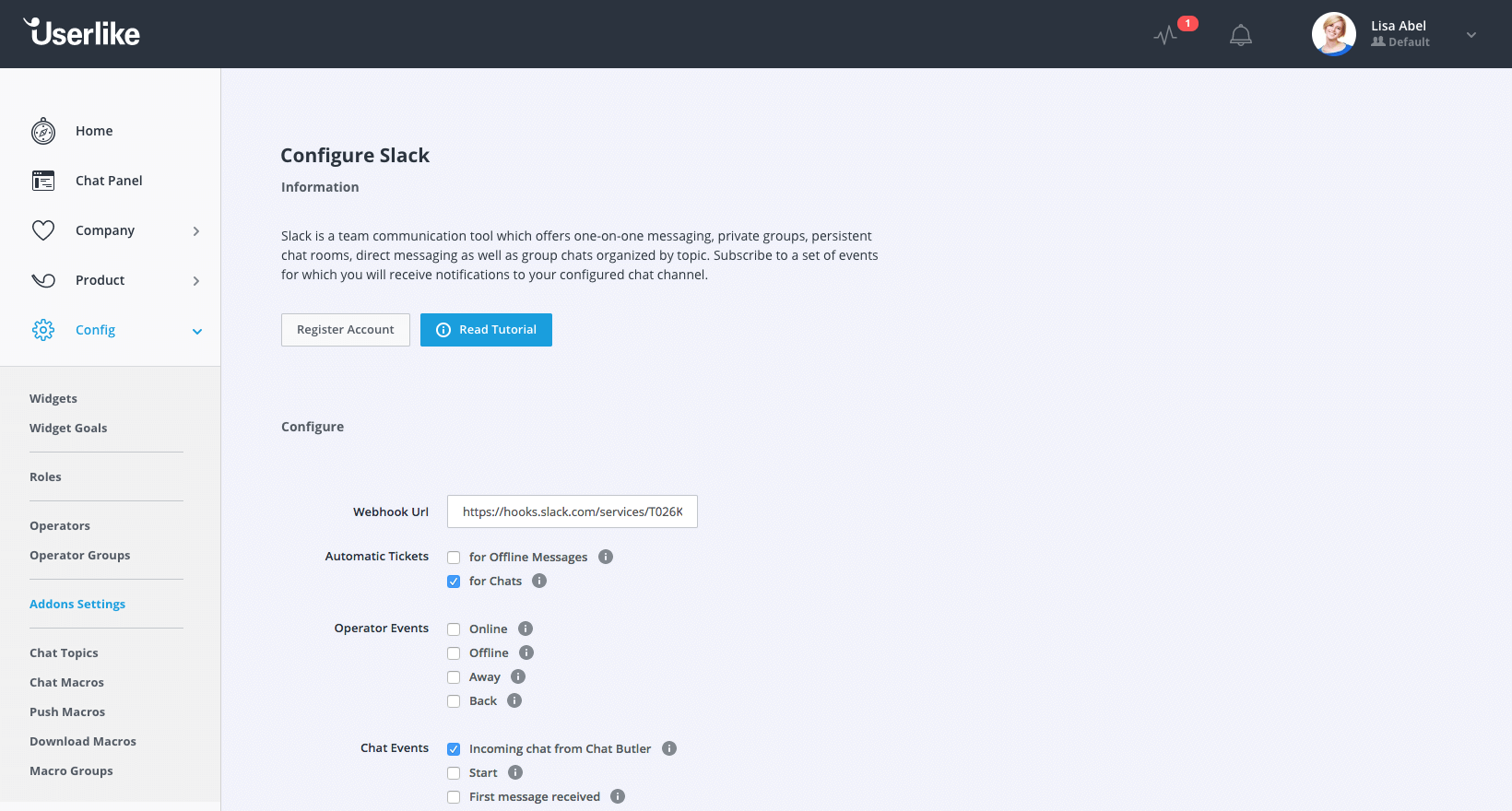Click info icon next to Offline event
Image resolution: width=1512 pixels, height=811 pixels.
[x=526, y=652]
